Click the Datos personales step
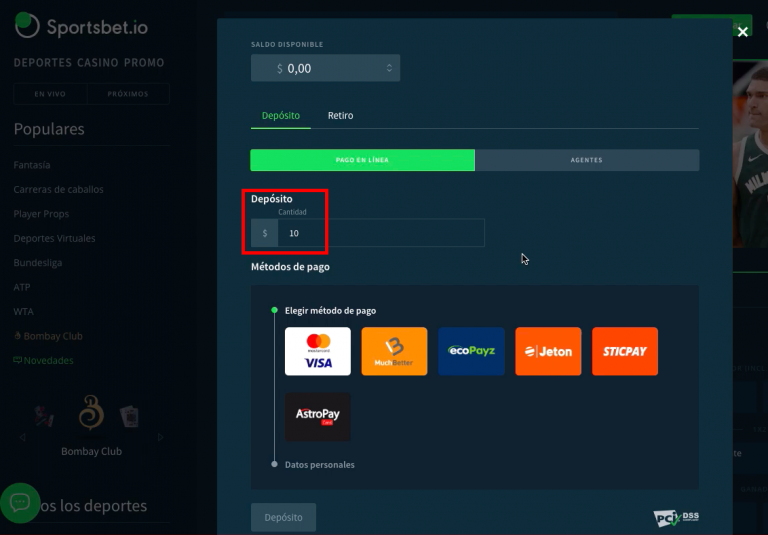This screenshot has width=768, height=535. point(320,465)
